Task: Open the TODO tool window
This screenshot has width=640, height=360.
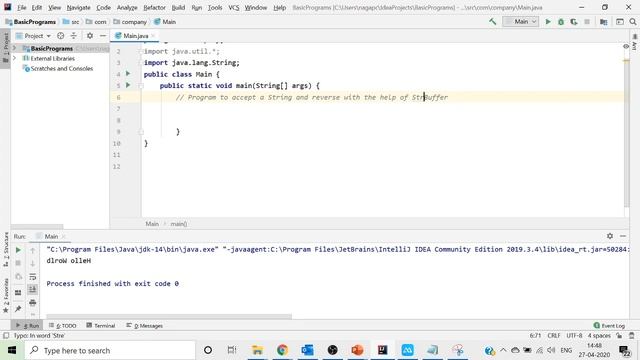Action: tap(62, 326)
